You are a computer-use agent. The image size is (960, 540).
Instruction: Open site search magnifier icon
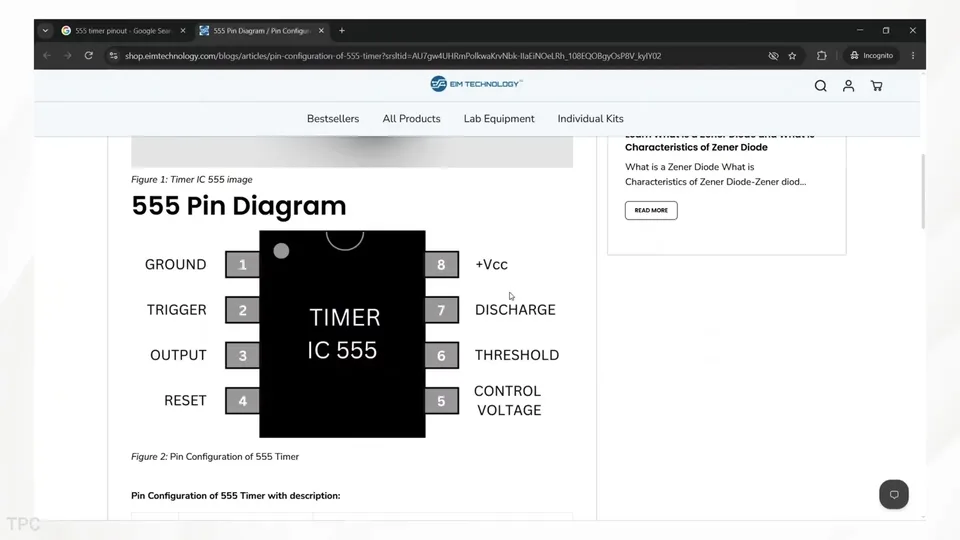[820, 86]
